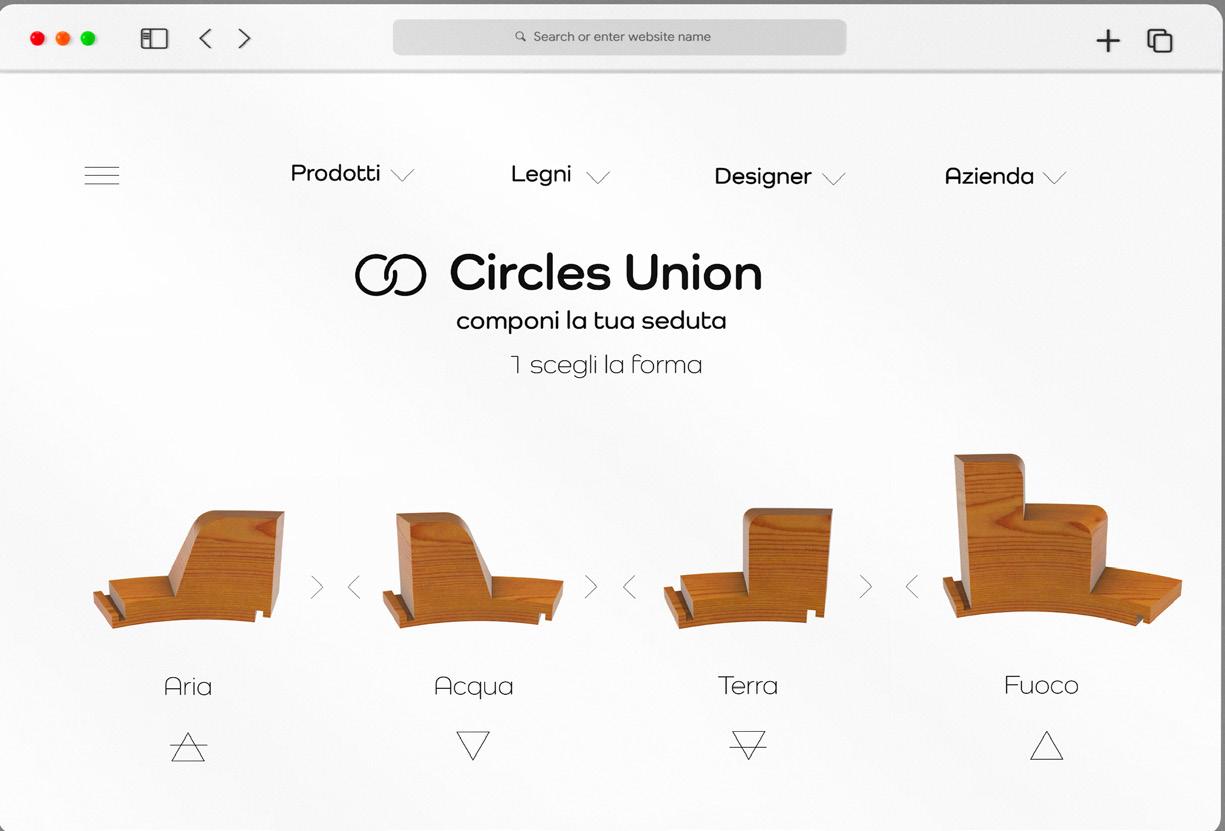Viewport: 1225px width, 831px height.
Task: Click the Circles Union logo icon
Action: 391,275
